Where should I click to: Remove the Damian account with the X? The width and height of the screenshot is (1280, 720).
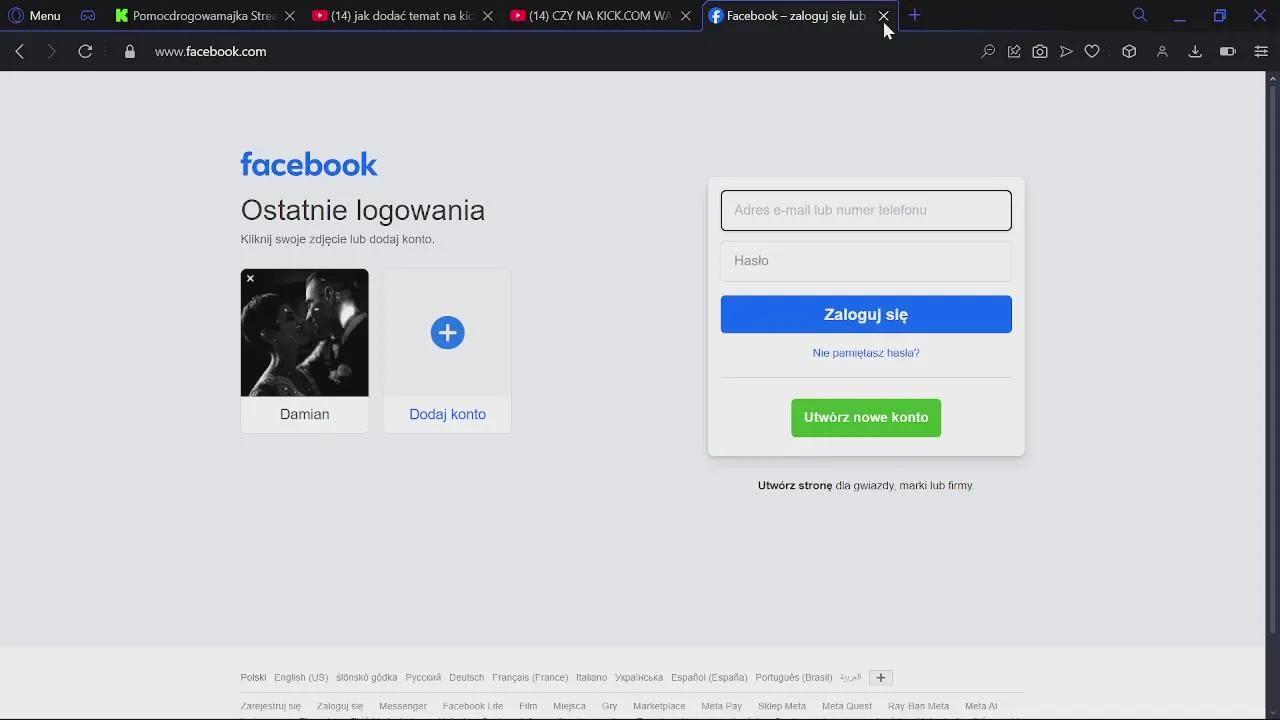click(x=250, y=278)
